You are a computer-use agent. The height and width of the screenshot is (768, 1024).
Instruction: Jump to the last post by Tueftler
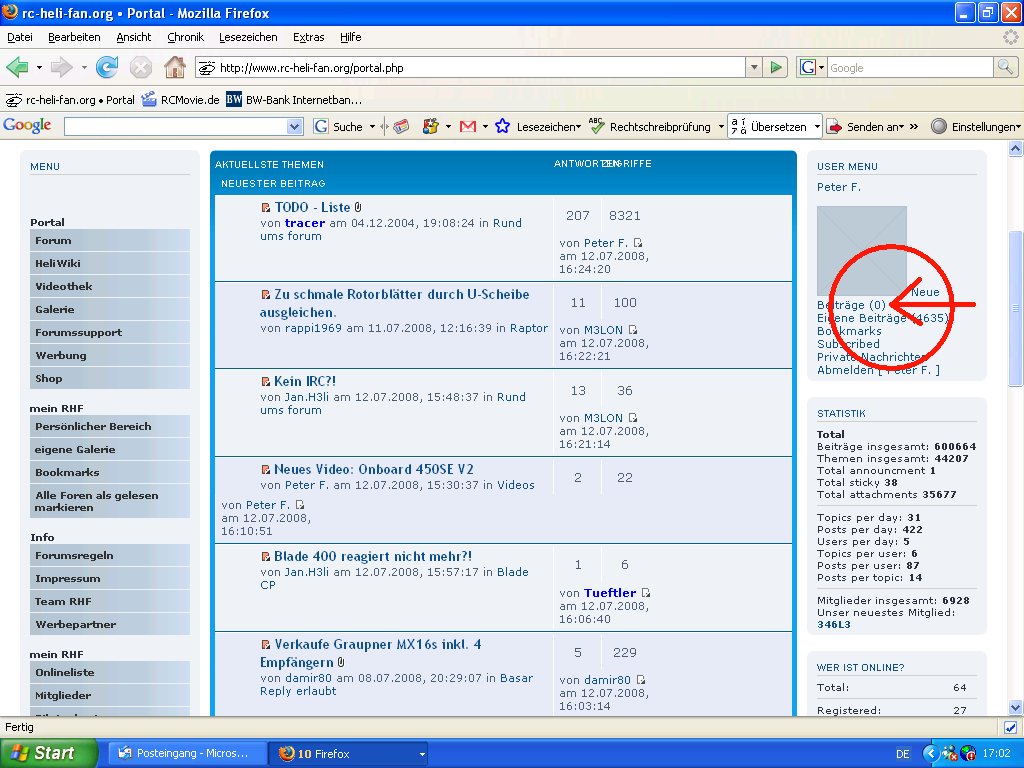click(645, 593)
